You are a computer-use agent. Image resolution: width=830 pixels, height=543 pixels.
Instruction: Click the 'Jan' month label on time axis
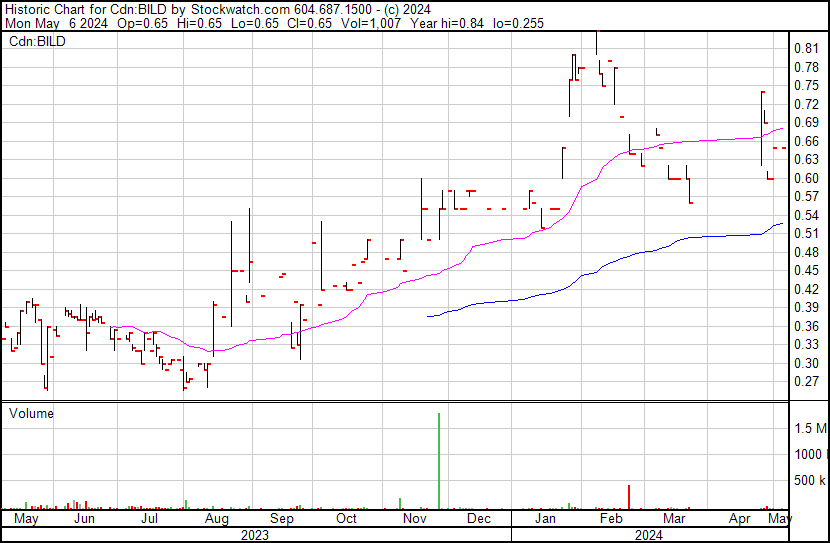point(545,519)
